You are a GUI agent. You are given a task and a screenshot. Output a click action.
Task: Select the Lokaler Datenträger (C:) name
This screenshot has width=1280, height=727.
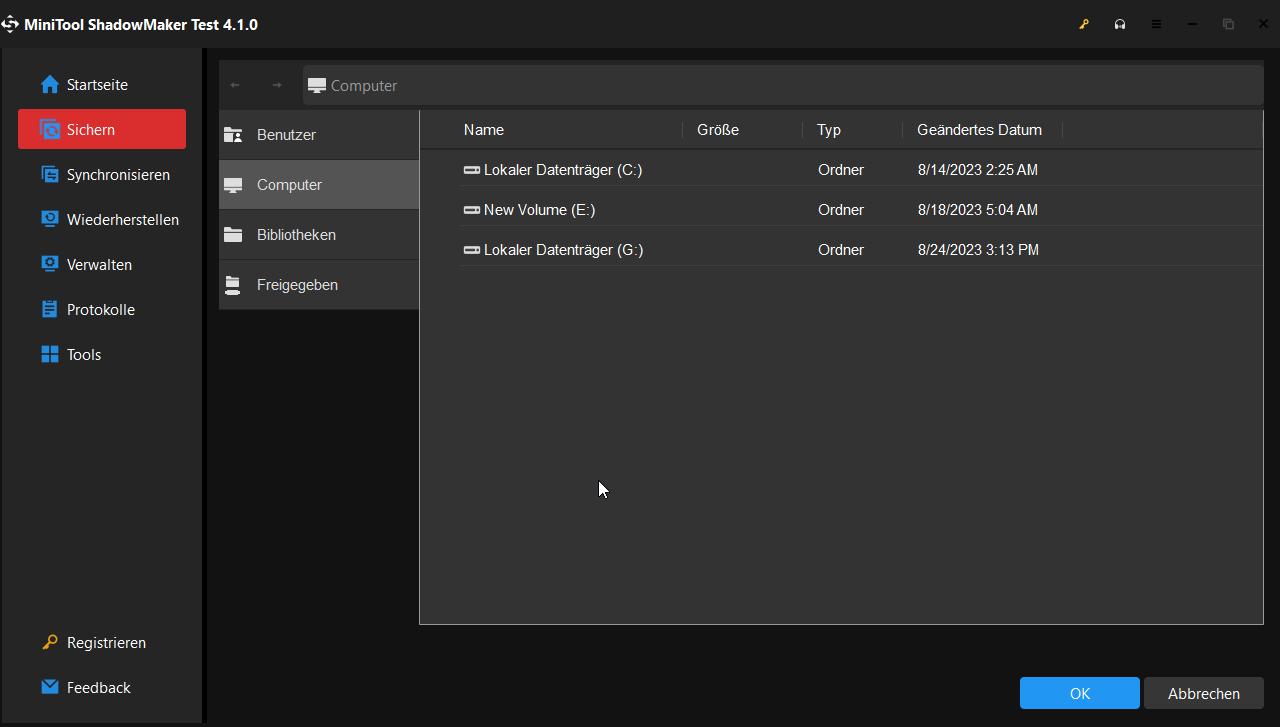563,170
